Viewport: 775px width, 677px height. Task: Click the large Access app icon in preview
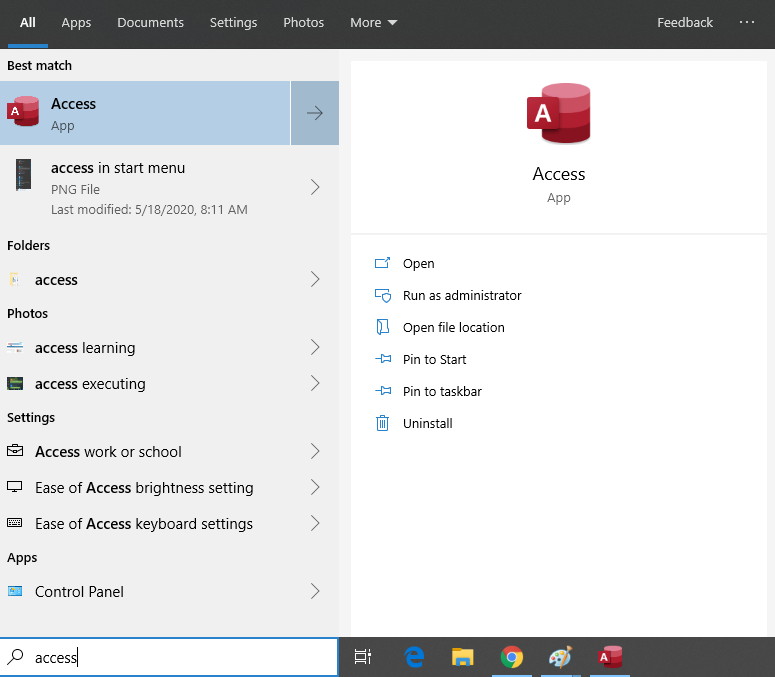(558, 115)
